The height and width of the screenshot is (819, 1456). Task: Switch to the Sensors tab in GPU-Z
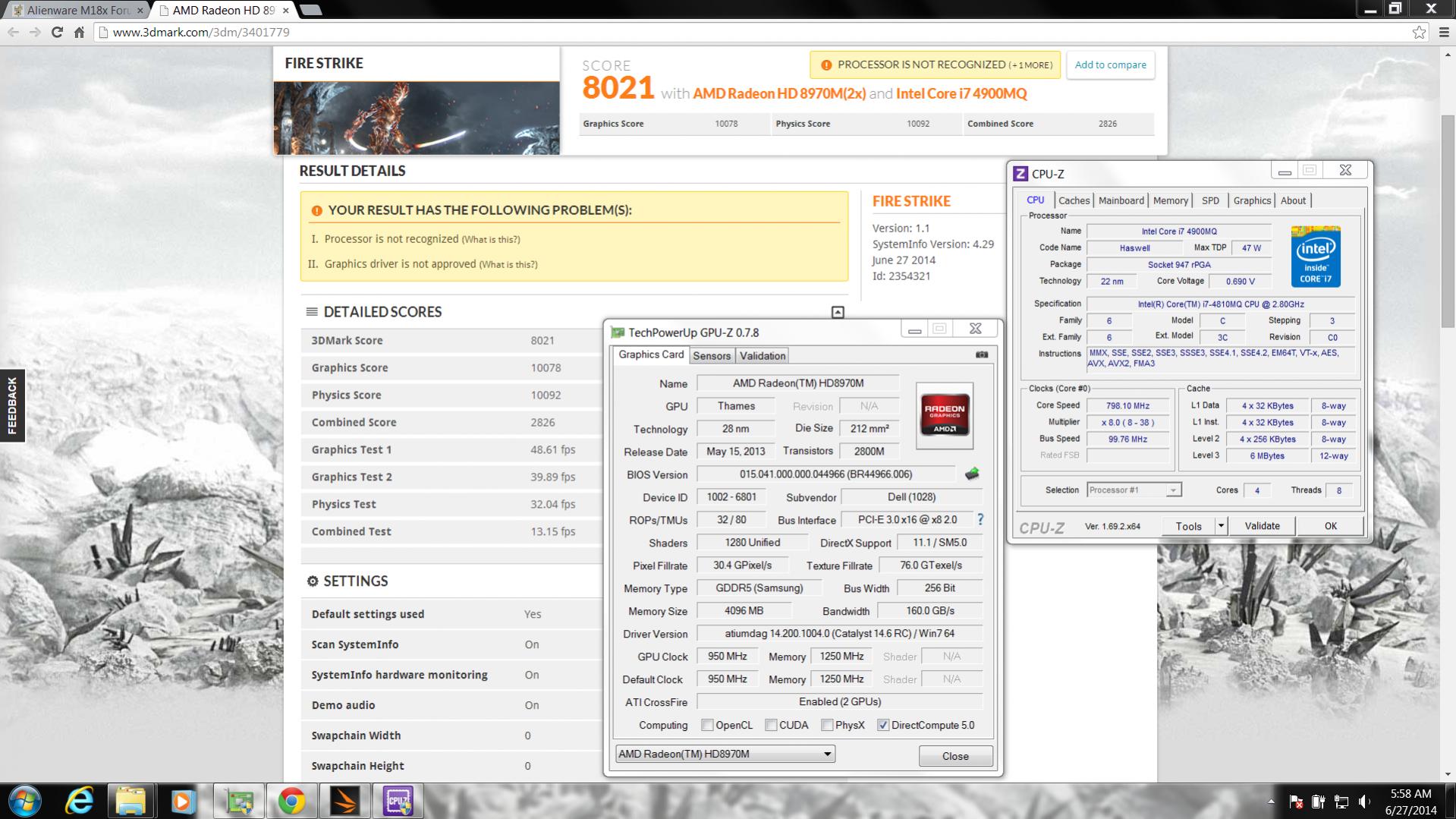coord(712,356)
